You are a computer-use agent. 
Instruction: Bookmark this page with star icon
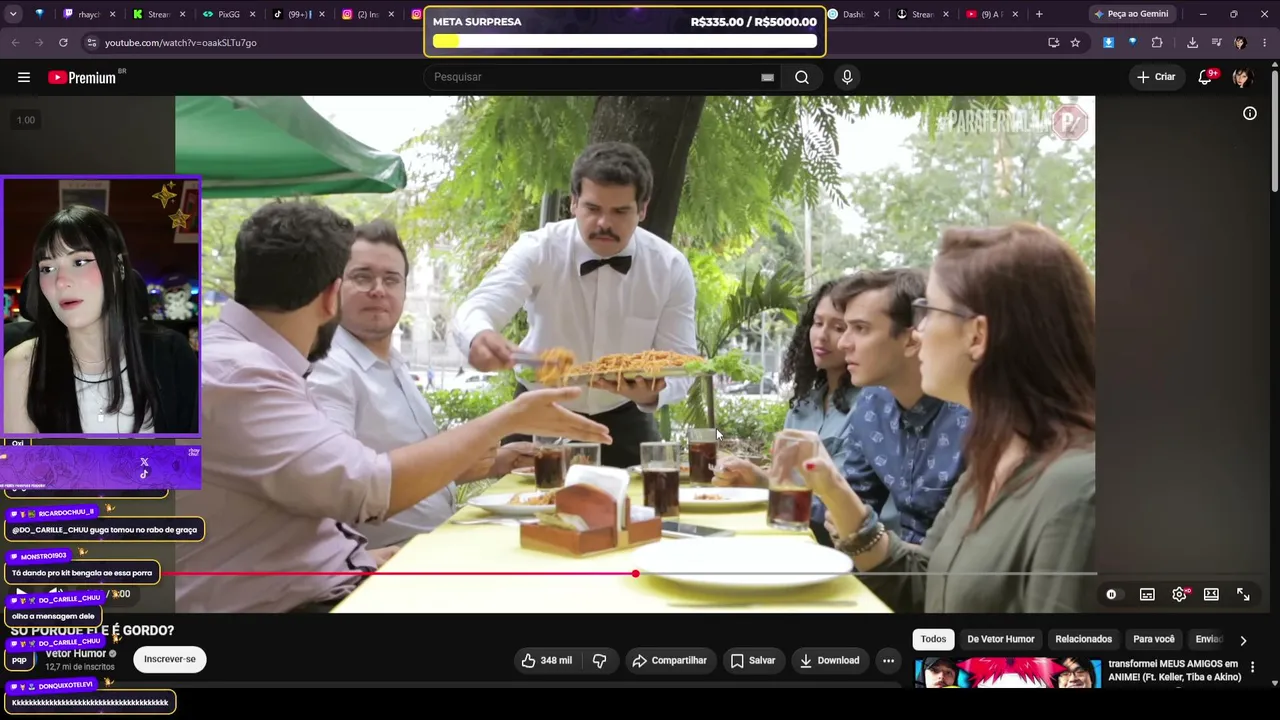tap(1075, 43)
